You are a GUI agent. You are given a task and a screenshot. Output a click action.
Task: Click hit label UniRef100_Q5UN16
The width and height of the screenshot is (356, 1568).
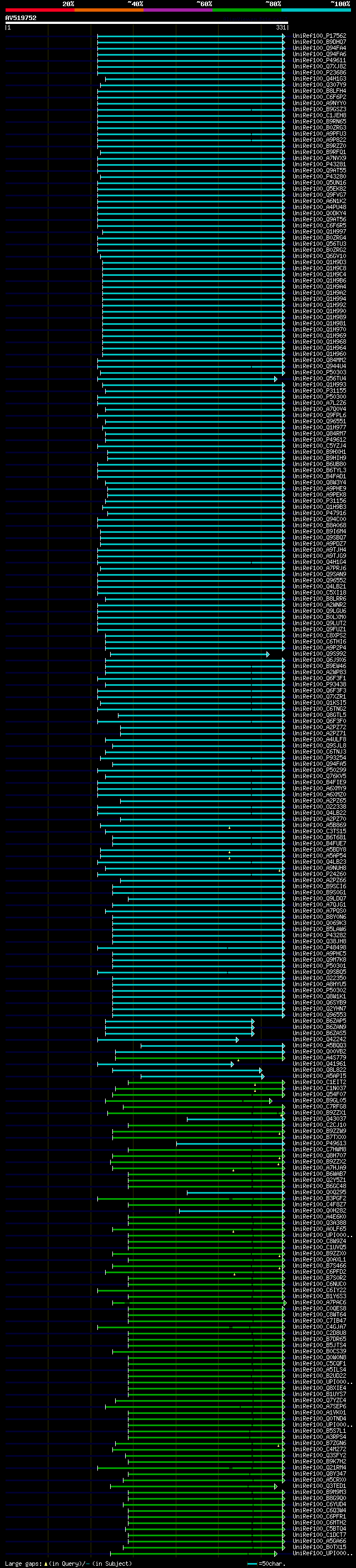[319, 182]
